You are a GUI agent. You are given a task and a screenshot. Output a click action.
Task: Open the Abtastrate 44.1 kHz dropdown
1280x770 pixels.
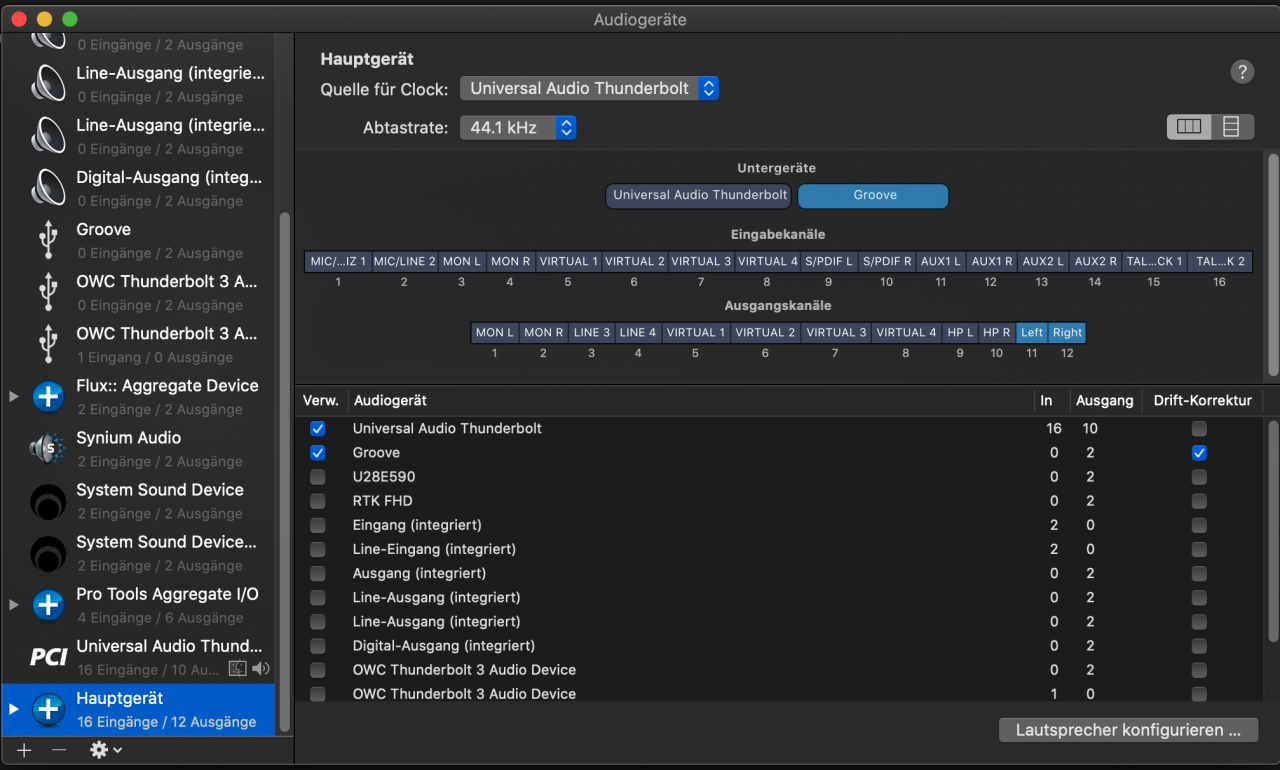[x=518, y=128]
